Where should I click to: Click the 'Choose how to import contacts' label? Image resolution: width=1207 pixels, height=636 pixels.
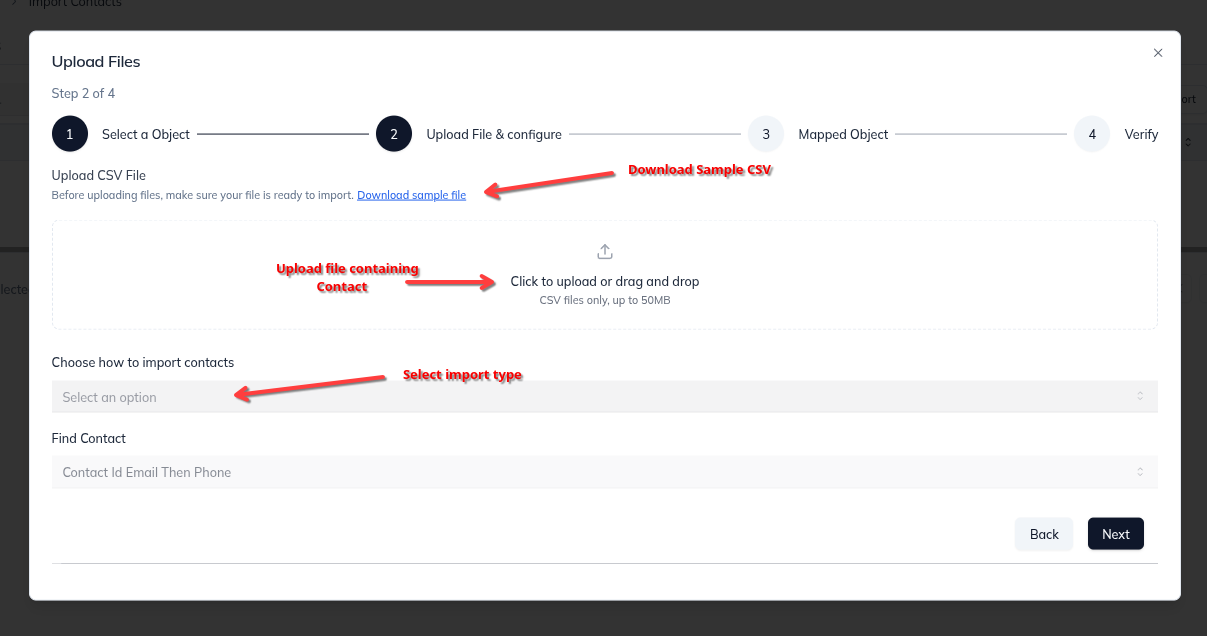(x=143, y=362)
